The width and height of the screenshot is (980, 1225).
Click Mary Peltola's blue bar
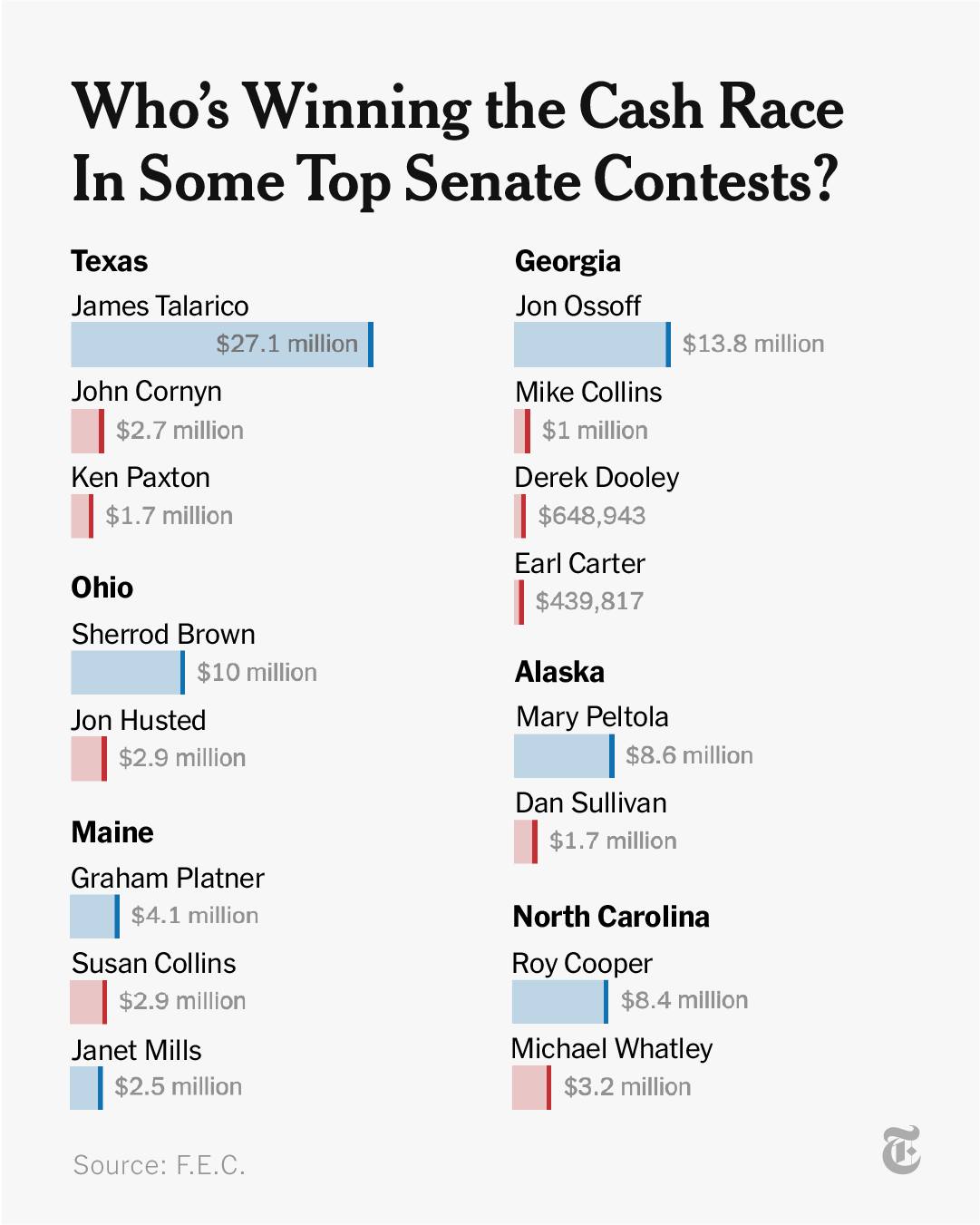[563, 756]
